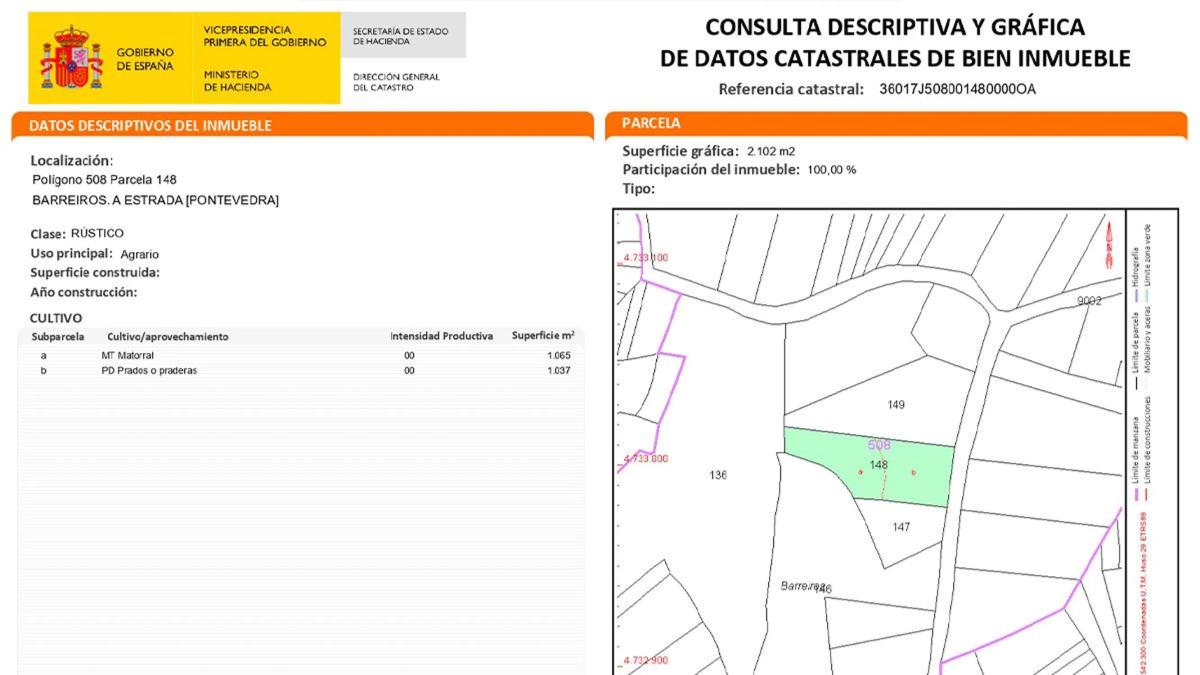Viewport: 1200px width, 675px height.
Task: Click subparcel marker 'a' inside the green parcel
Action: (861, 471)
